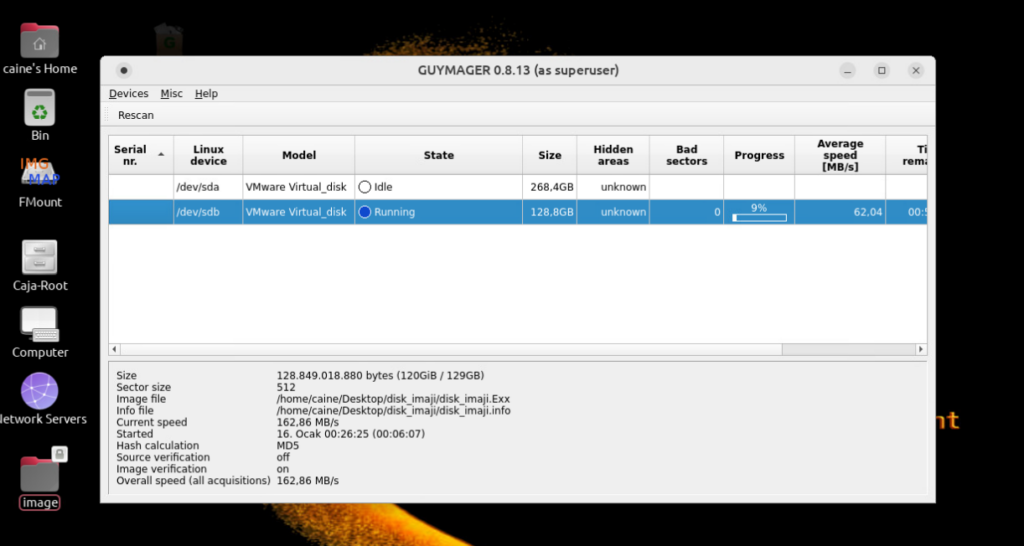Open the Misc menu
This screenshot has width=1024, height=546.
172,93
